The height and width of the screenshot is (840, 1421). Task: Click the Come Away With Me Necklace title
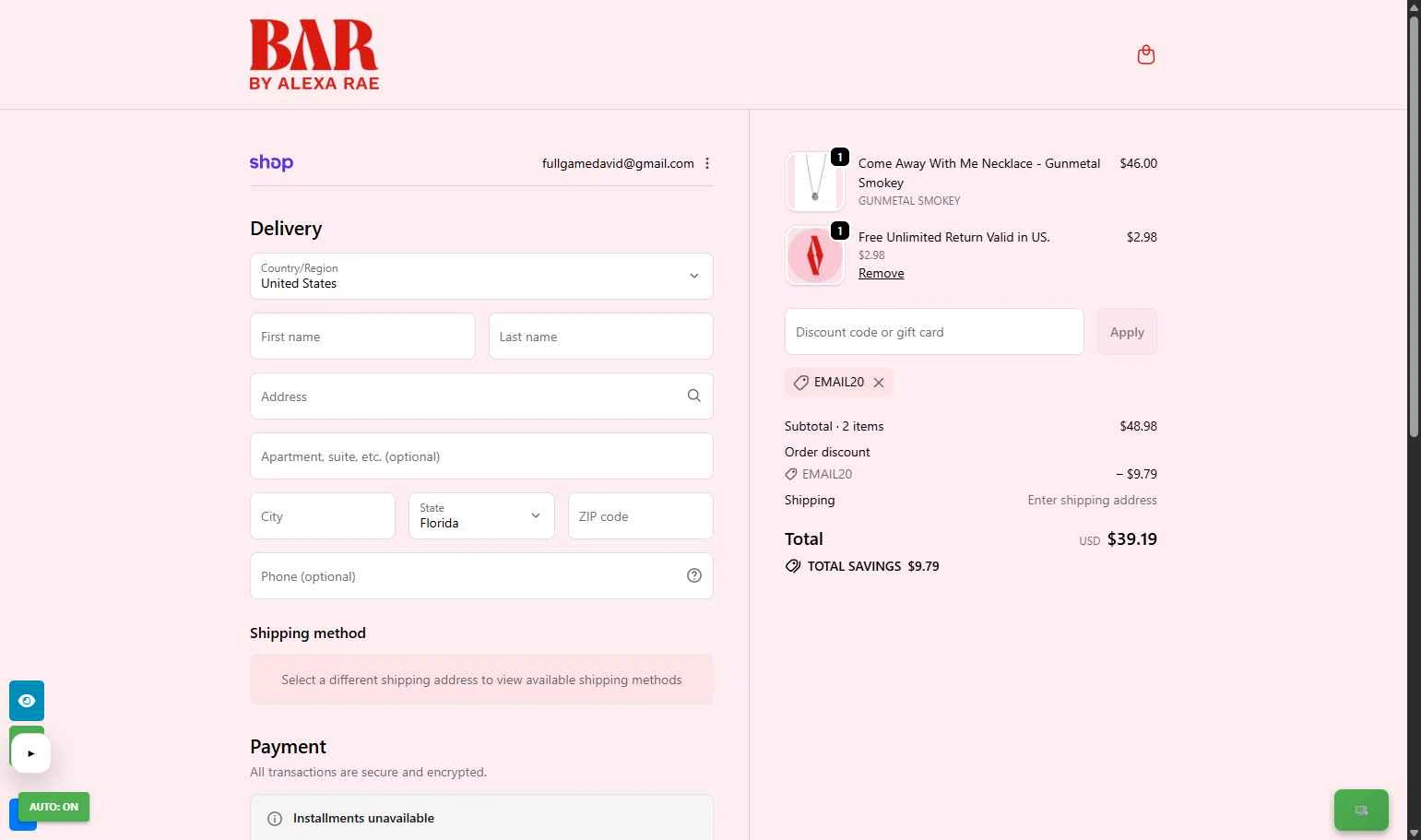(979, 172)
